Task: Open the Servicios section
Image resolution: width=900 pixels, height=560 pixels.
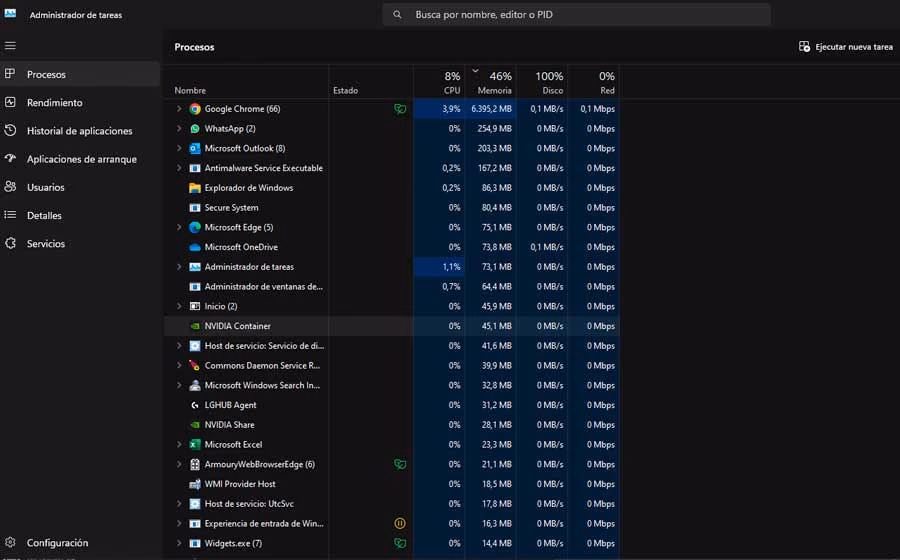Action: [x=80, y=243]
